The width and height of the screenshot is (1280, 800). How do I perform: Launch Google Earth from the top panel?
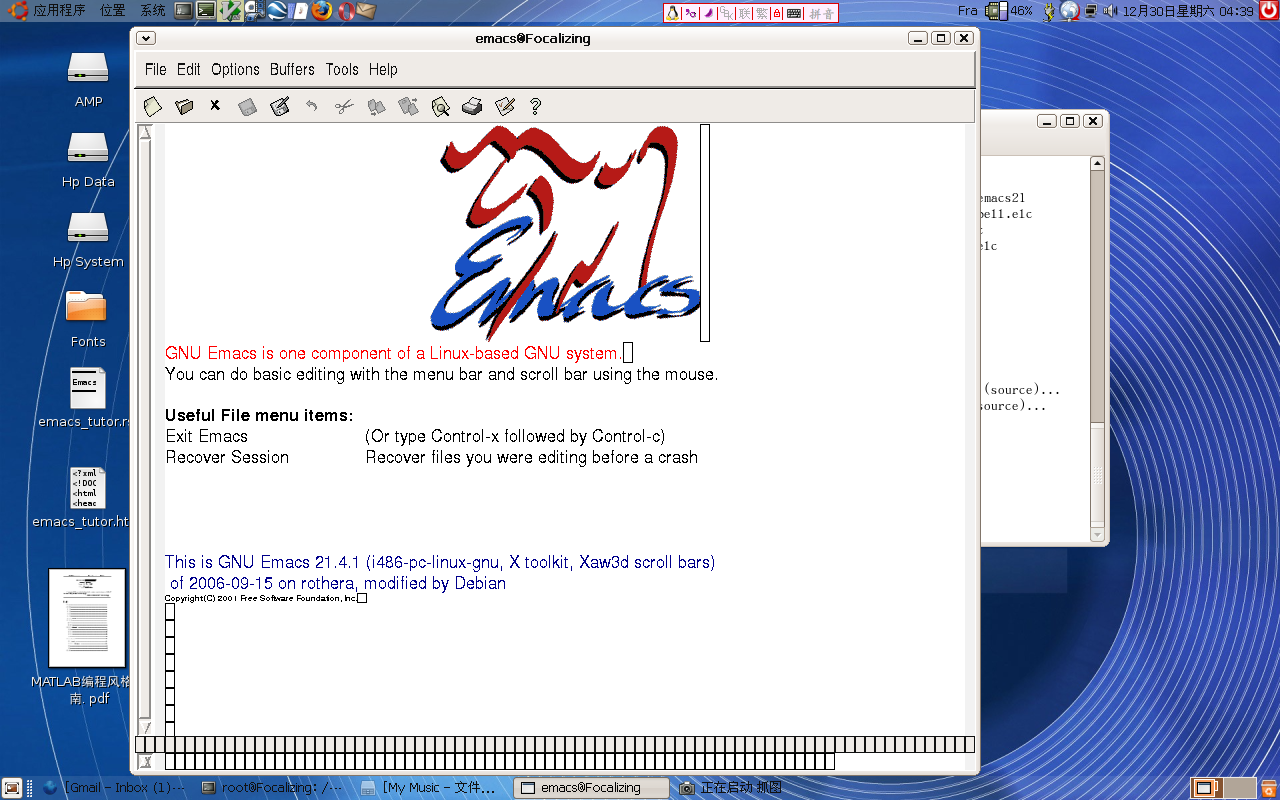277,11
